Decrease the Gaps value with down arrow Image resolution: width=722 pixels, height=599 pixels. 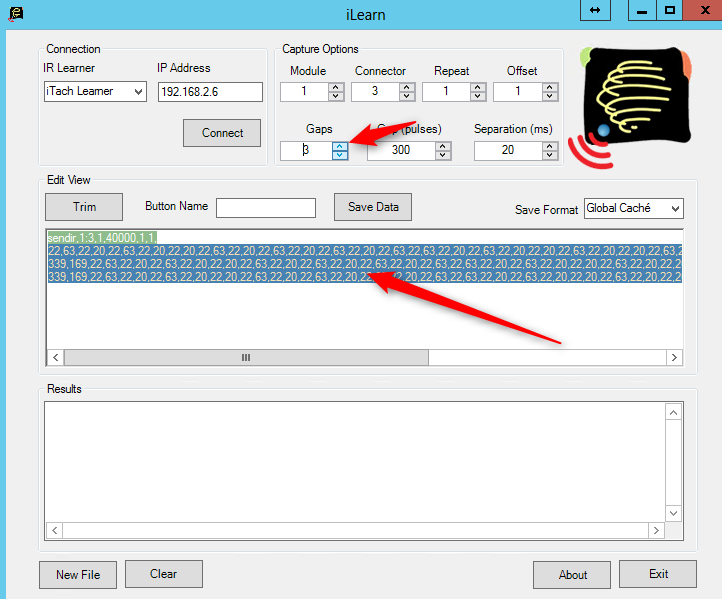tap(340, 155)
